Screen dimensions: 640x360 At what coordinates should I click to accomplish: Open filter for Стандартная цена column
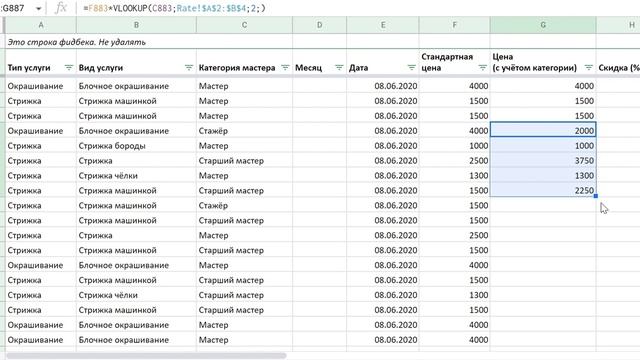pos(482,68)
